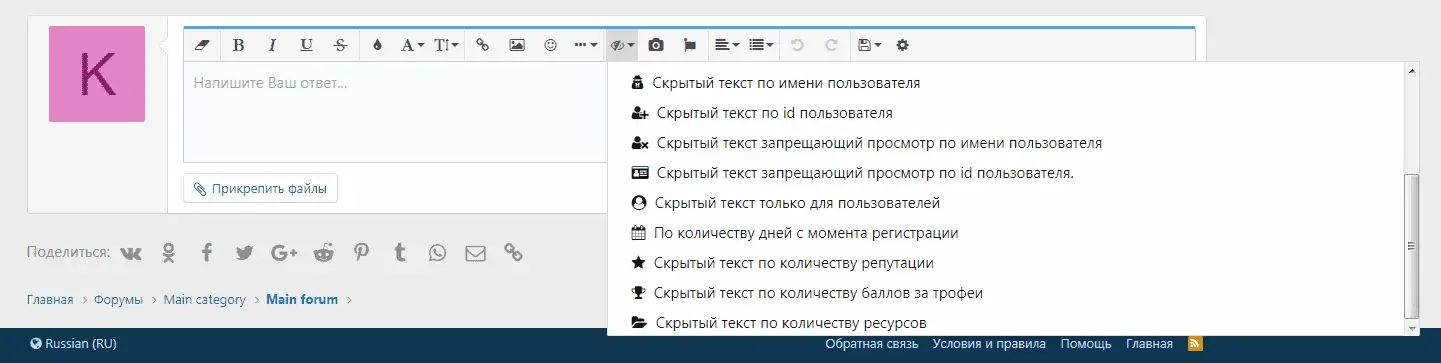Click the Redo arrow

pyautogui.click(x=831, y=45)
